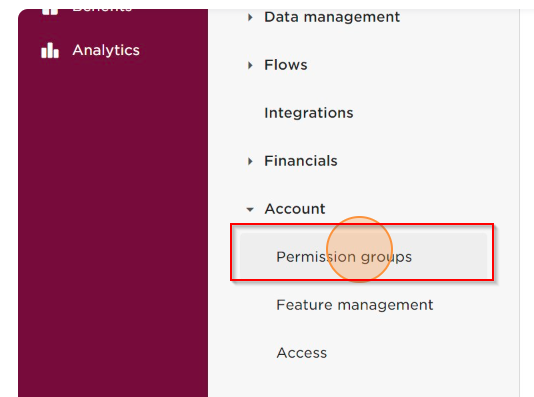This screenshot has height=397, width=534.
Task: Select the Data management menu label
Action: (332, 17)
